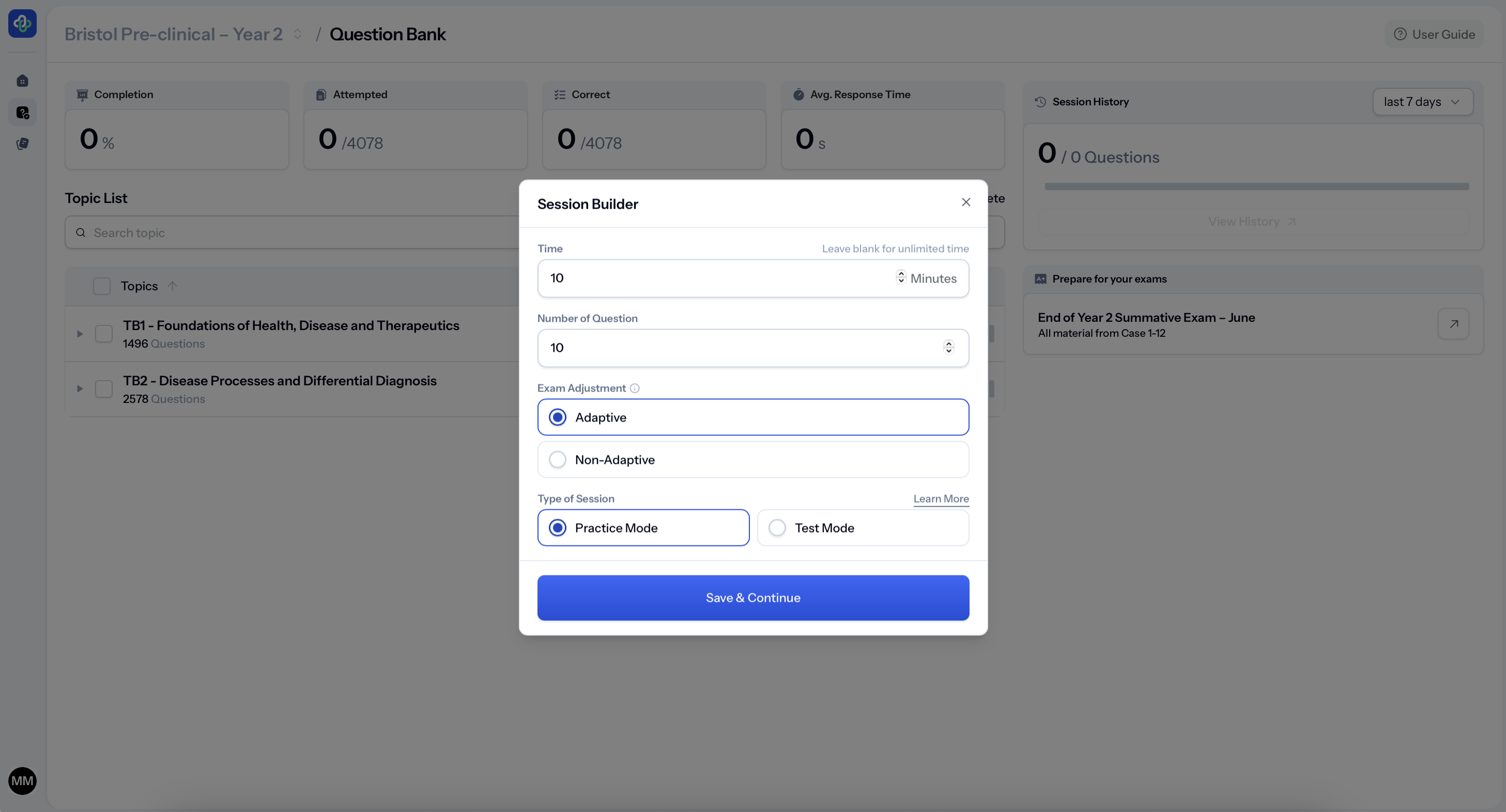Click the MM user avatar

[x=22, y=780]
